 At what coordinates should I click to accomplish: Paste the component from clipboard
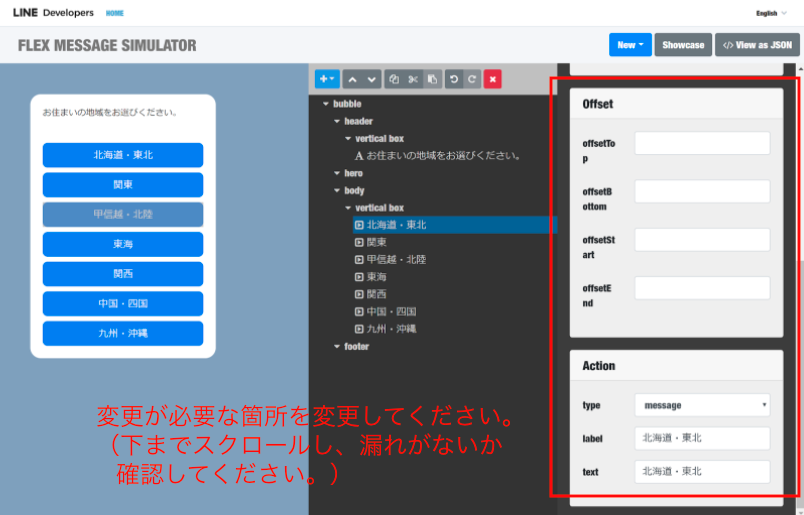(x=432, y=79)
